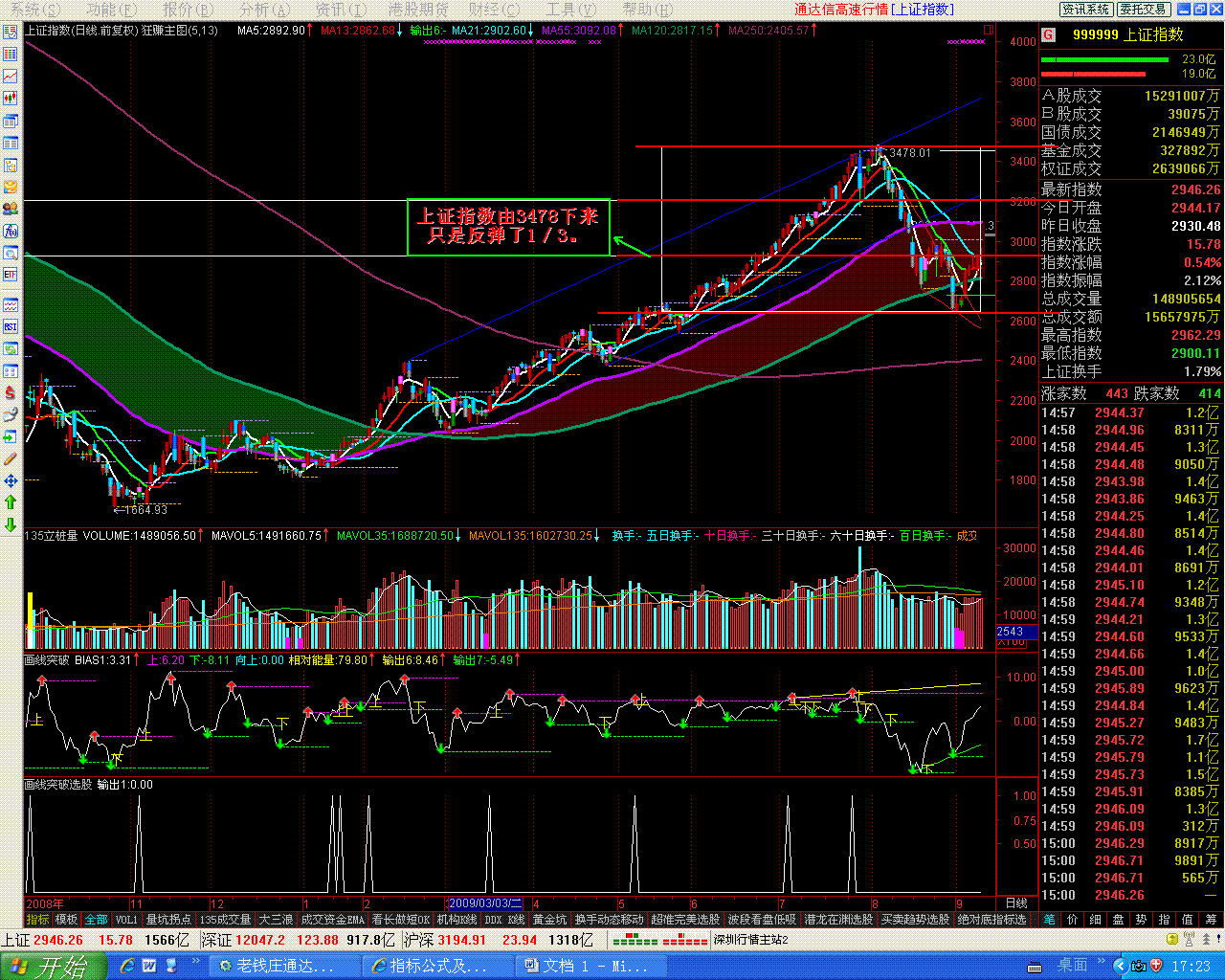Viewport: 1225px width, 980px height.
Task: Click the 资讯系统 button
Action: [x=1085, y=10]
